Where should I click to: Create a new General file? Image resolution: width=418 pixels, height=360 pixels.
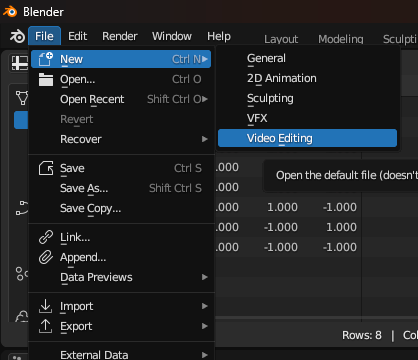point(307,58)
